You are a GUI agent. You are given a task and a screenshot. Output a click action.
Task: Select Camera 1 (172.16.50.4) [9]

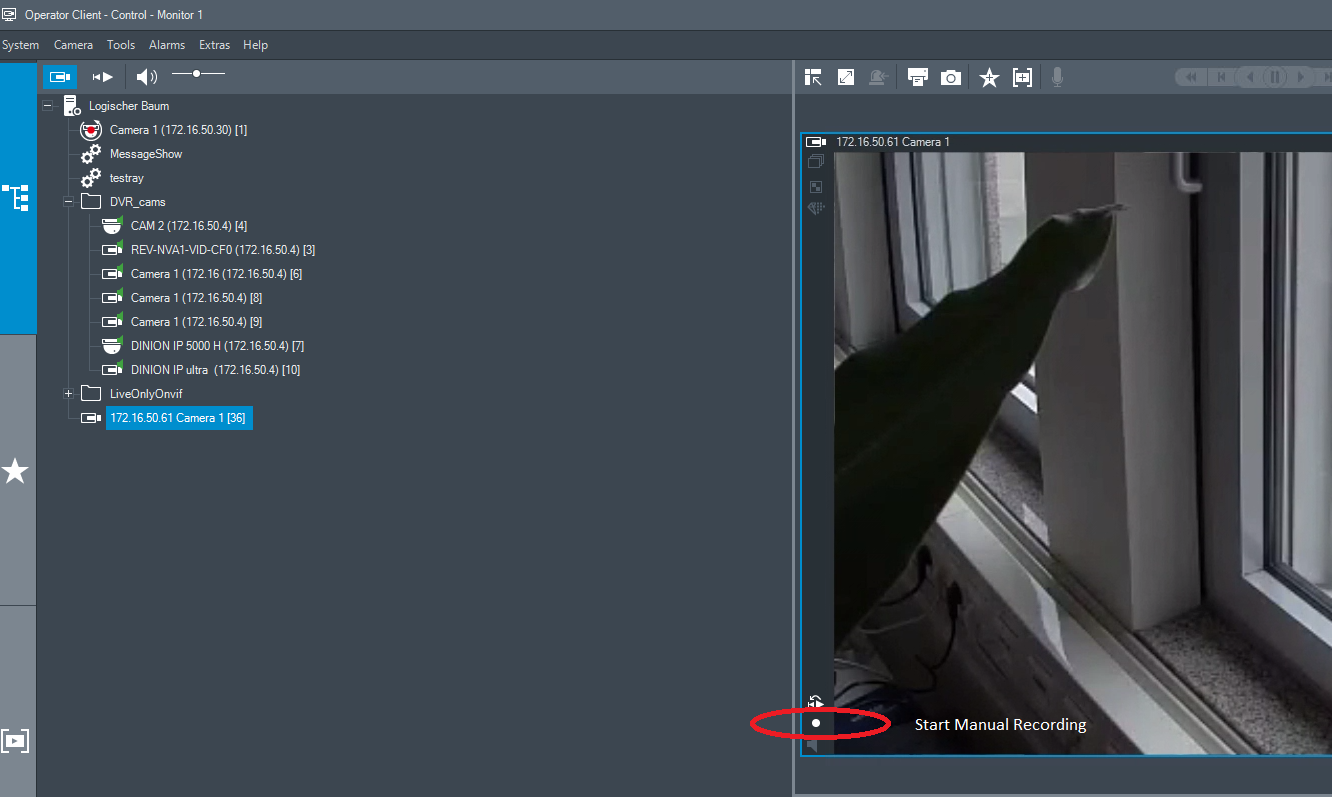[x=196, y=322]
